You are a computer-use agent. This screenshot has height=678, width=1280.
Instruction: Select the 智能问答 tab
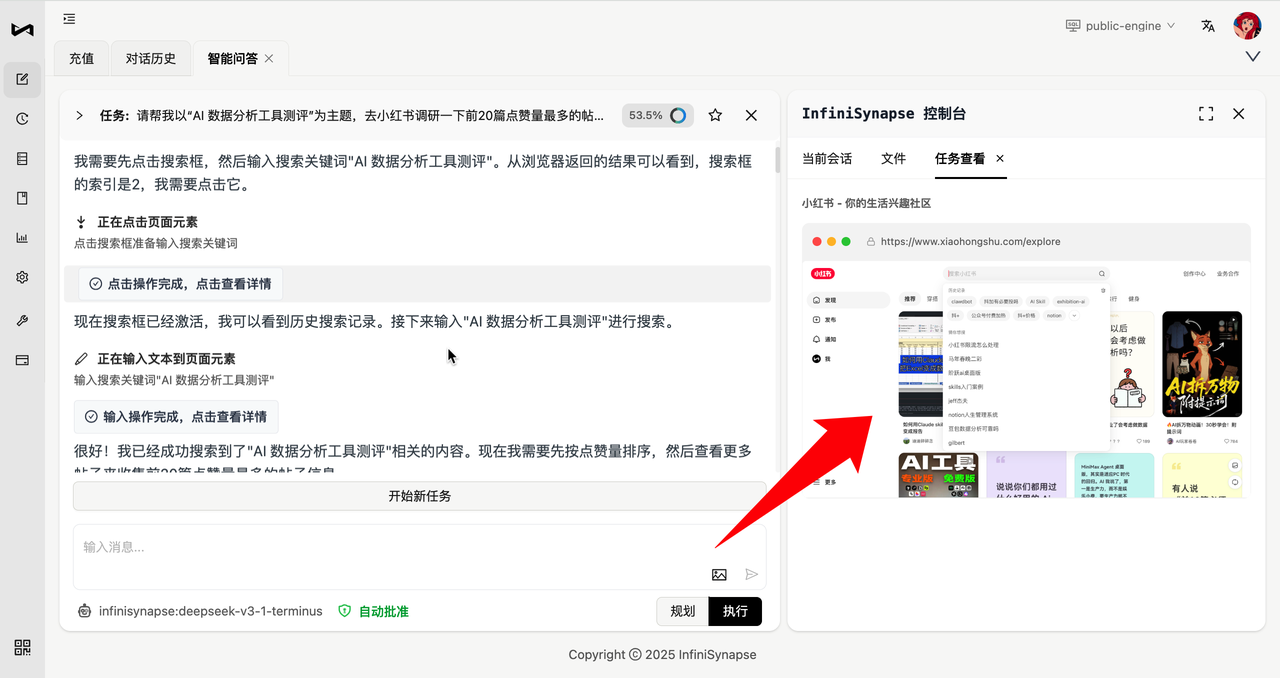[232, 59]
